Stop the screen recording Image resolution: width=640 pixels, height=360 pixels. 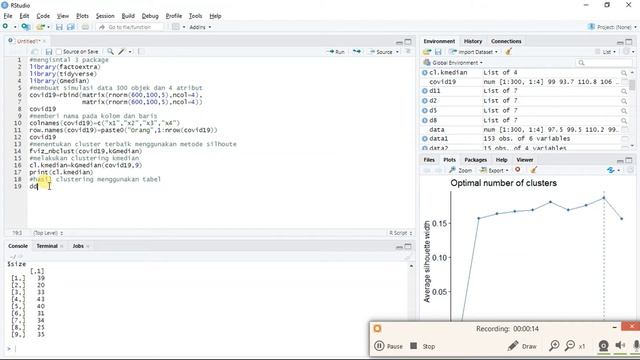(x=422, y=346)
